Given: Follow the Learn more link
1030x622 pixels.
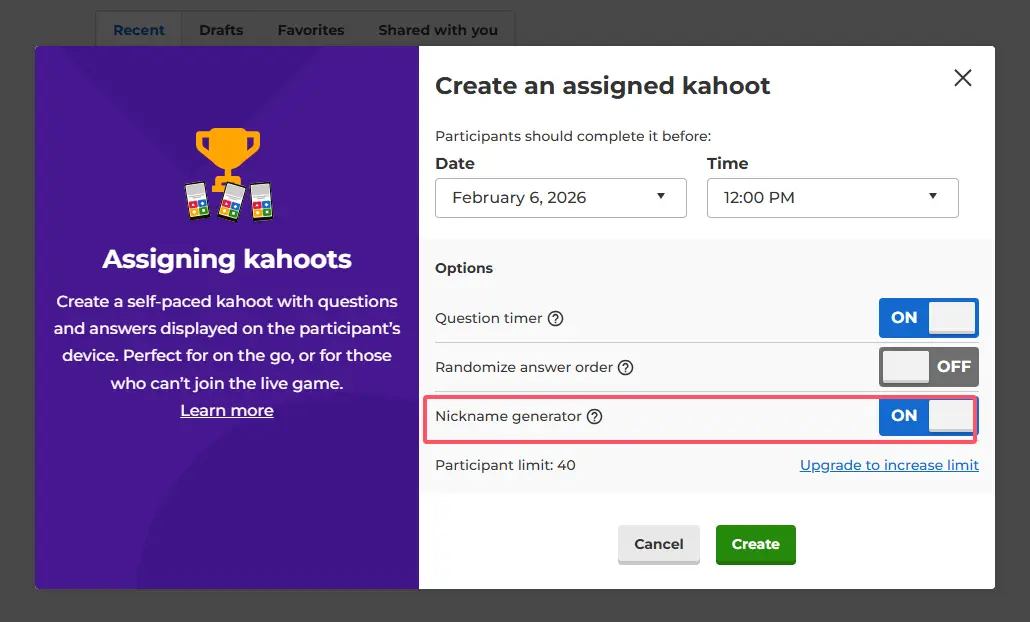Looking at the screenshot, I should coord(227,411).
